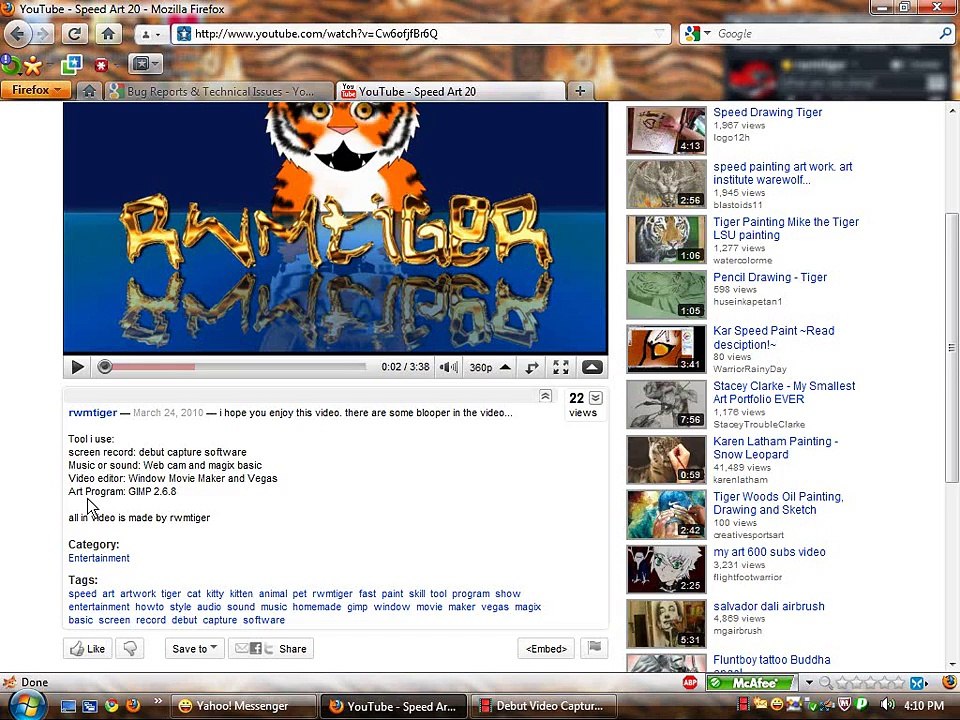Open the bookmarks star dropdown button

(x=144, y=63)
